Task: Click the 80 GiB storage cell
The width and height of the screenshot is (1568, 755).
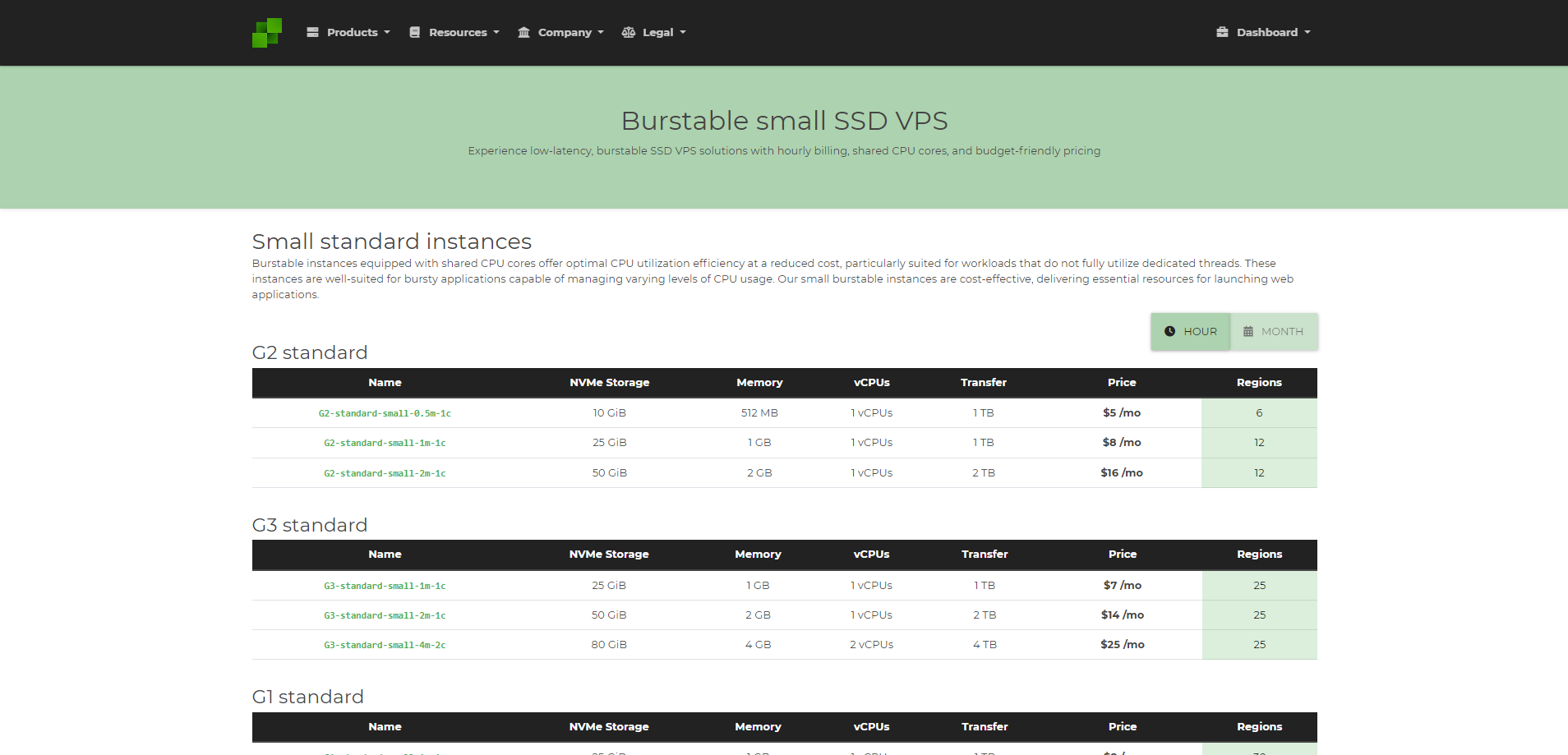Action: (609, 644)
